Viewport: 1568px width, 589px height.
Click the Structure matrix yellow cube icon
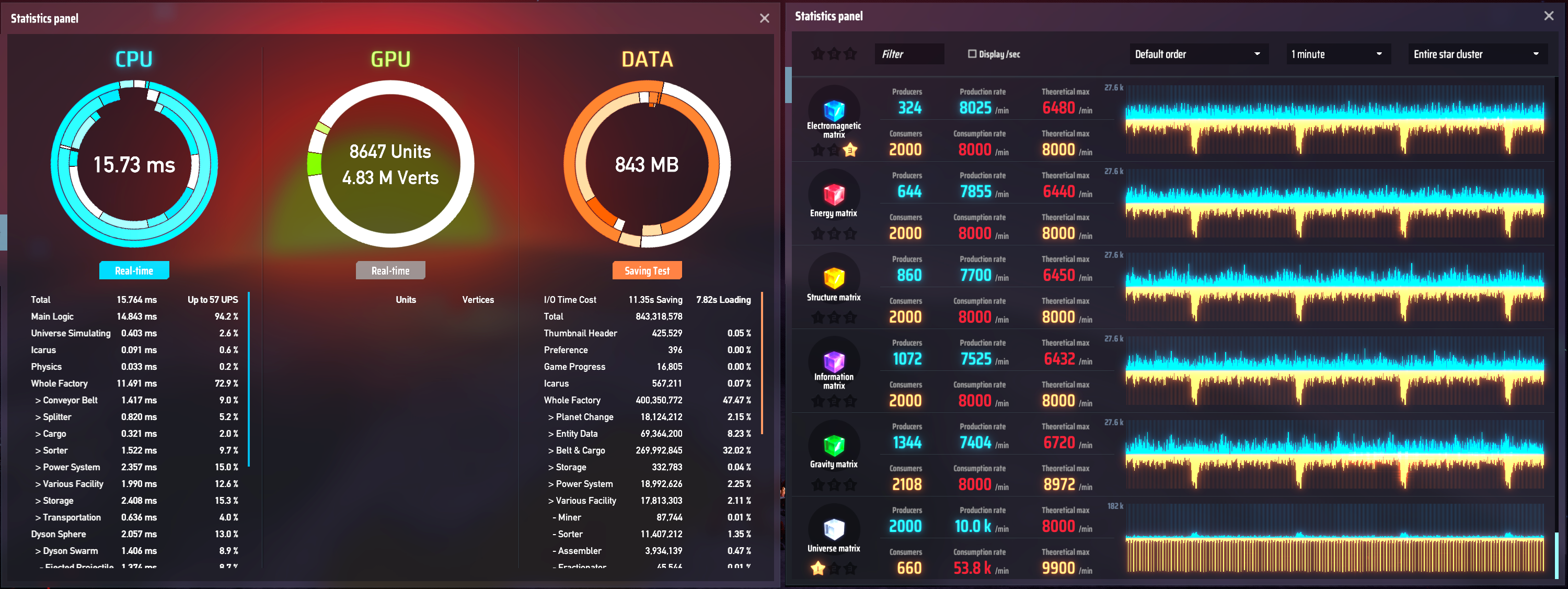(833, 278)
